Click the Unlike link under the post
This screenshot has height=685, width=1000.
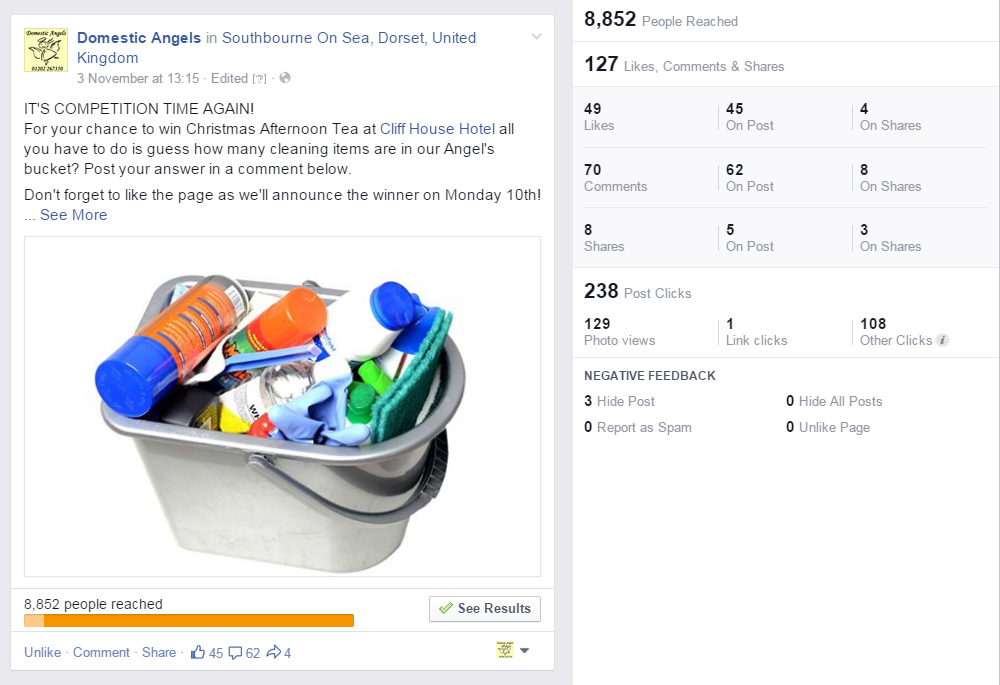click(x=42, y=653)
